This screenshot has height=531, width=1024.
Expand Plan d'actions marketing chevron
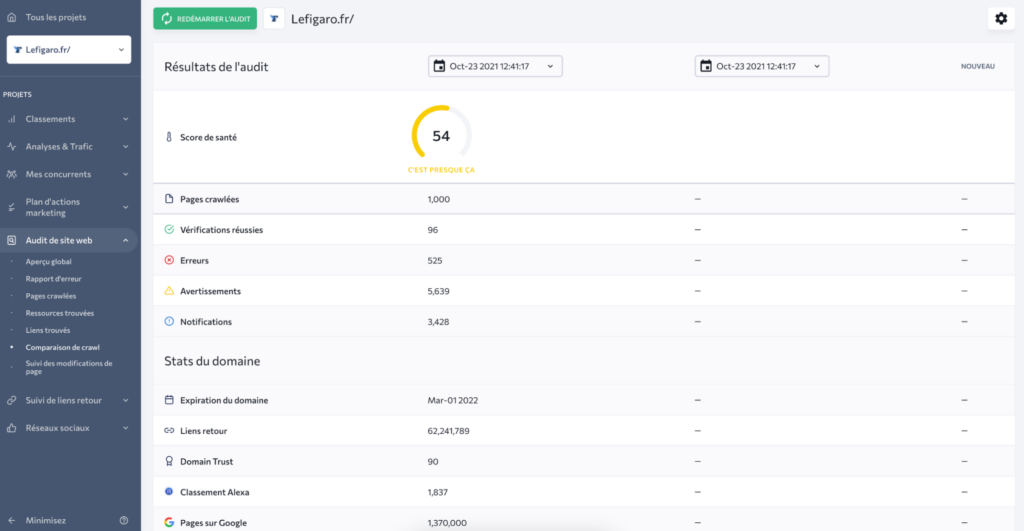click(125, 207)
